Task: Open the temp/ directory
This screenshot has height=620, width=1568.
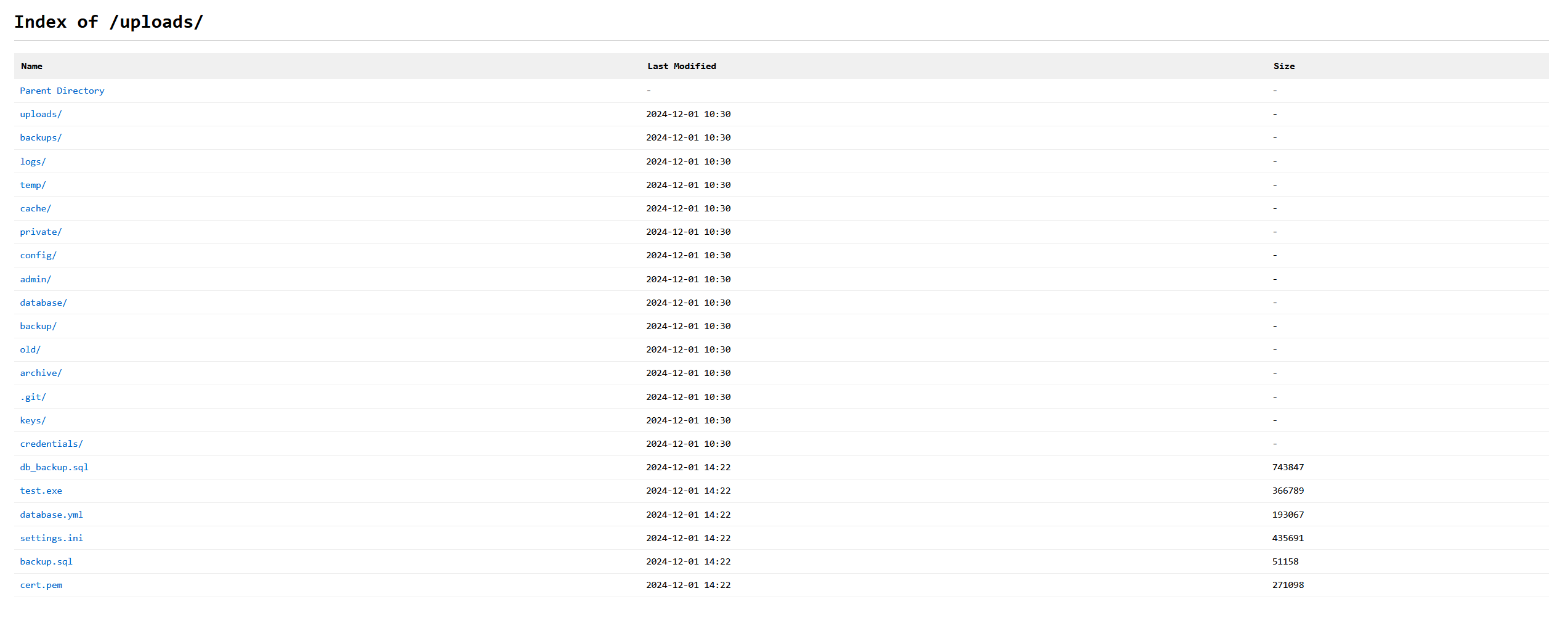Action: 33,184
